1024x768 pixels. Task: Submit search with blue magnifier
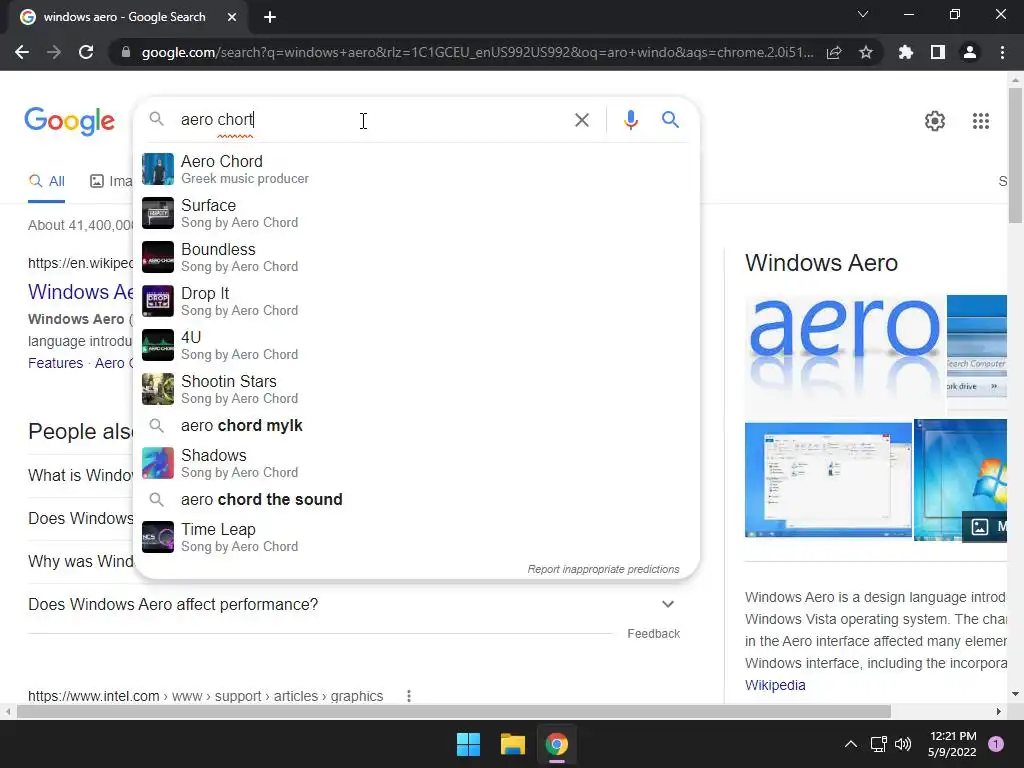670,120
